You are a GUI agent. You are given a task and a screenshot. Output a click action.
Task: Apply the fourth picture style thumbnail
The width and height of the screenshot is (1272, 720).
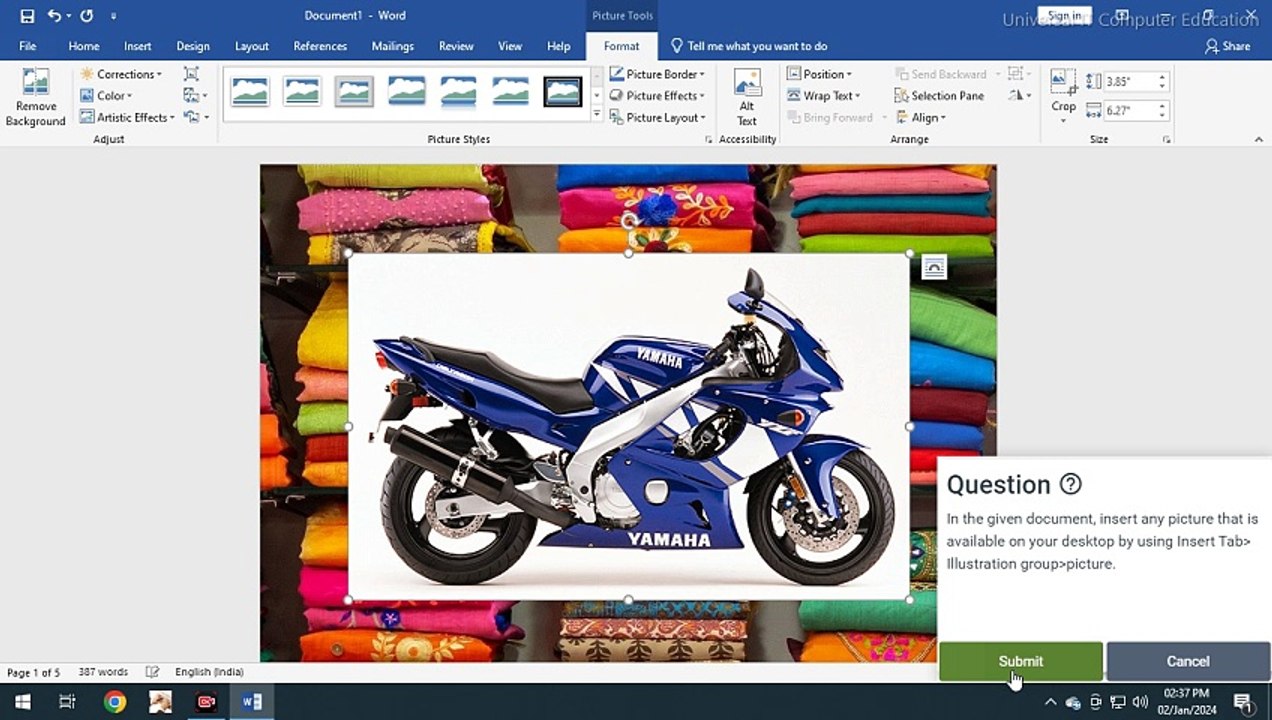[406, 92]
